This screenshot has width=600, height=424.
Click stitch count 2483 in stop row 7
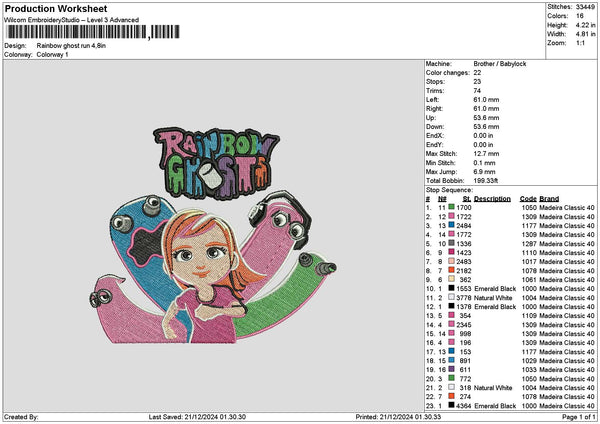pos(464,262)
